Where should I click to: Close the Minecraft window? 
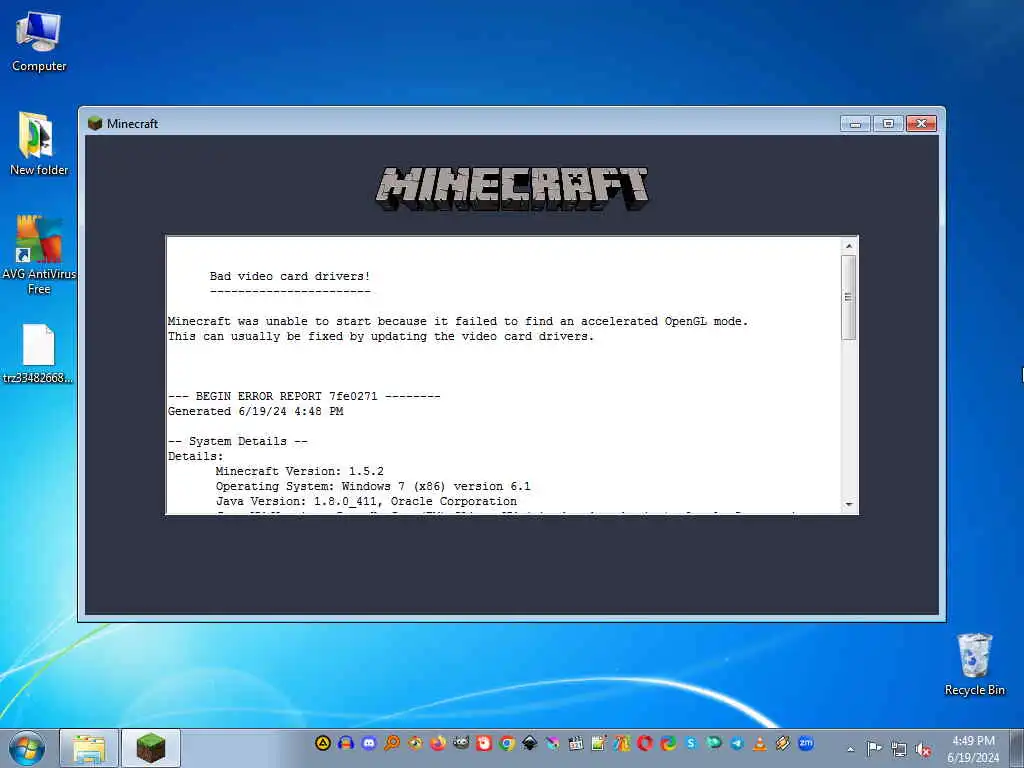(x=921, y=123)
